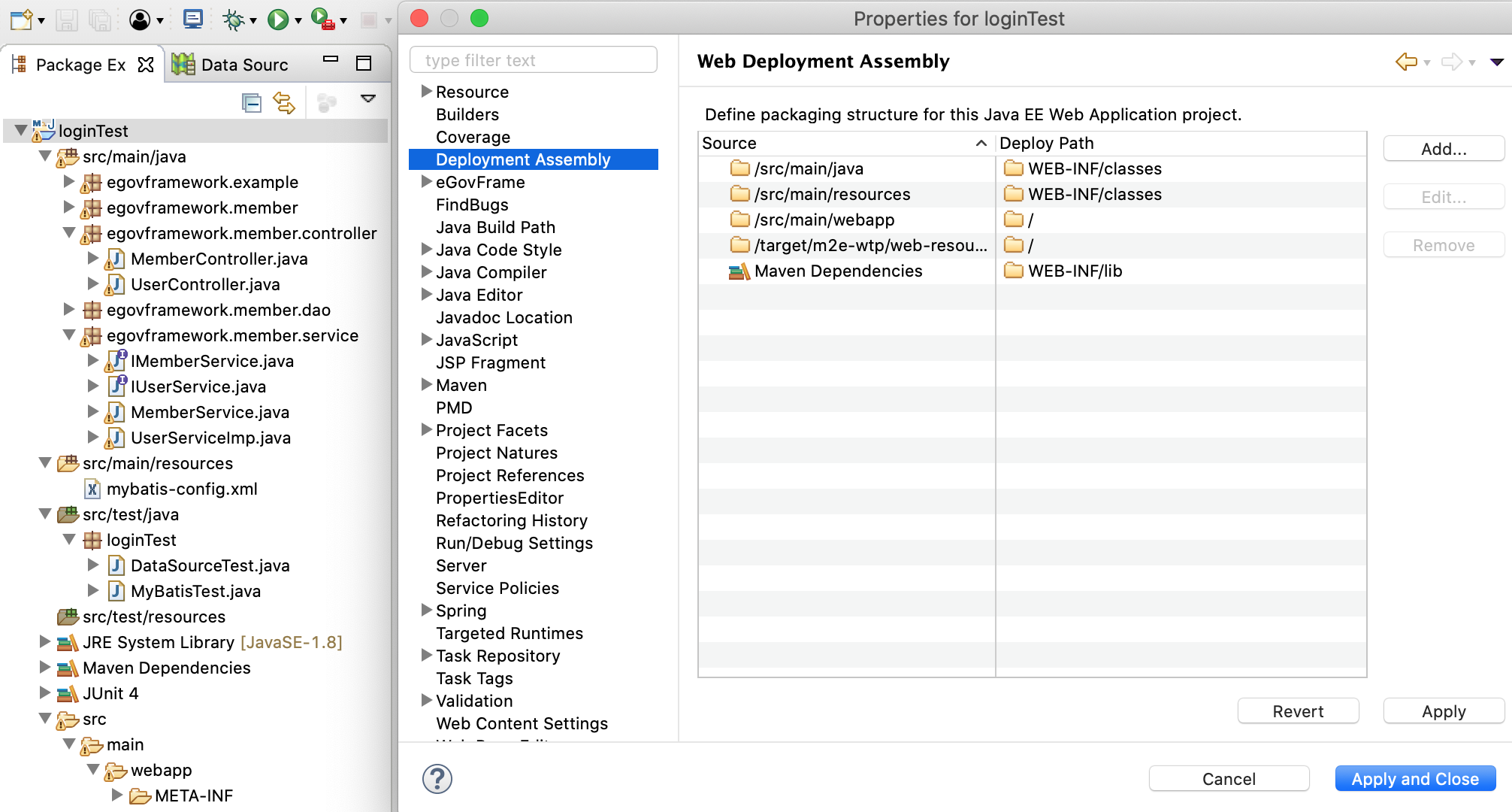Collapse all nodes in Package Explorer
This screenshot has width=1512, height=812.
pyautogui.click(x=251, y=102)
